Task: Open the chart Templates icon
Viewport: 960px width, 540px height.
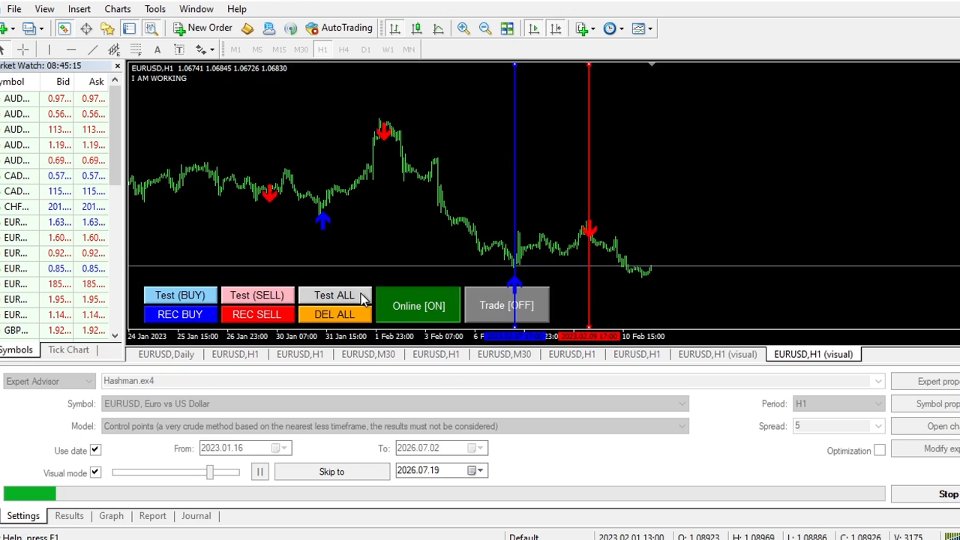Action: pyautogui.click(x=642, y=28)
